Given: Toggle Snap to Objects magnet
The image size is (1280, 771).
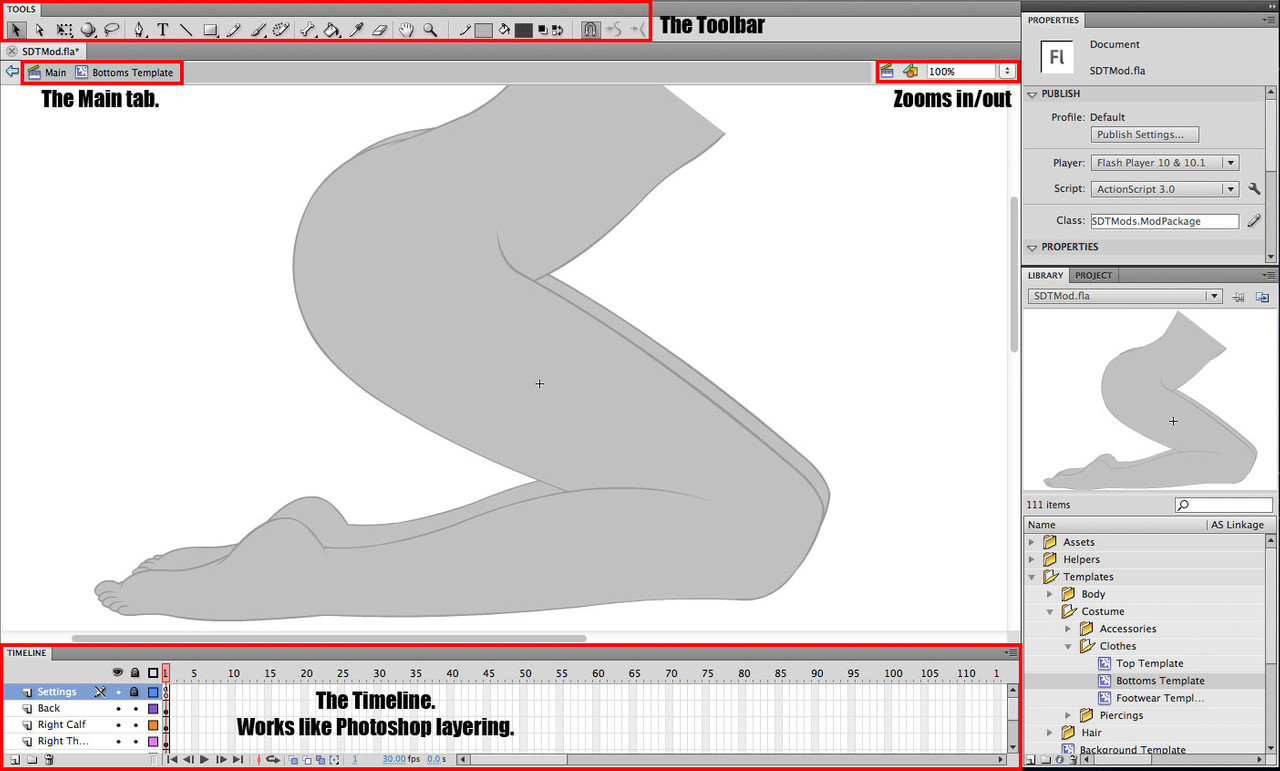Looking at the screenshot, I should coord(590,30).
